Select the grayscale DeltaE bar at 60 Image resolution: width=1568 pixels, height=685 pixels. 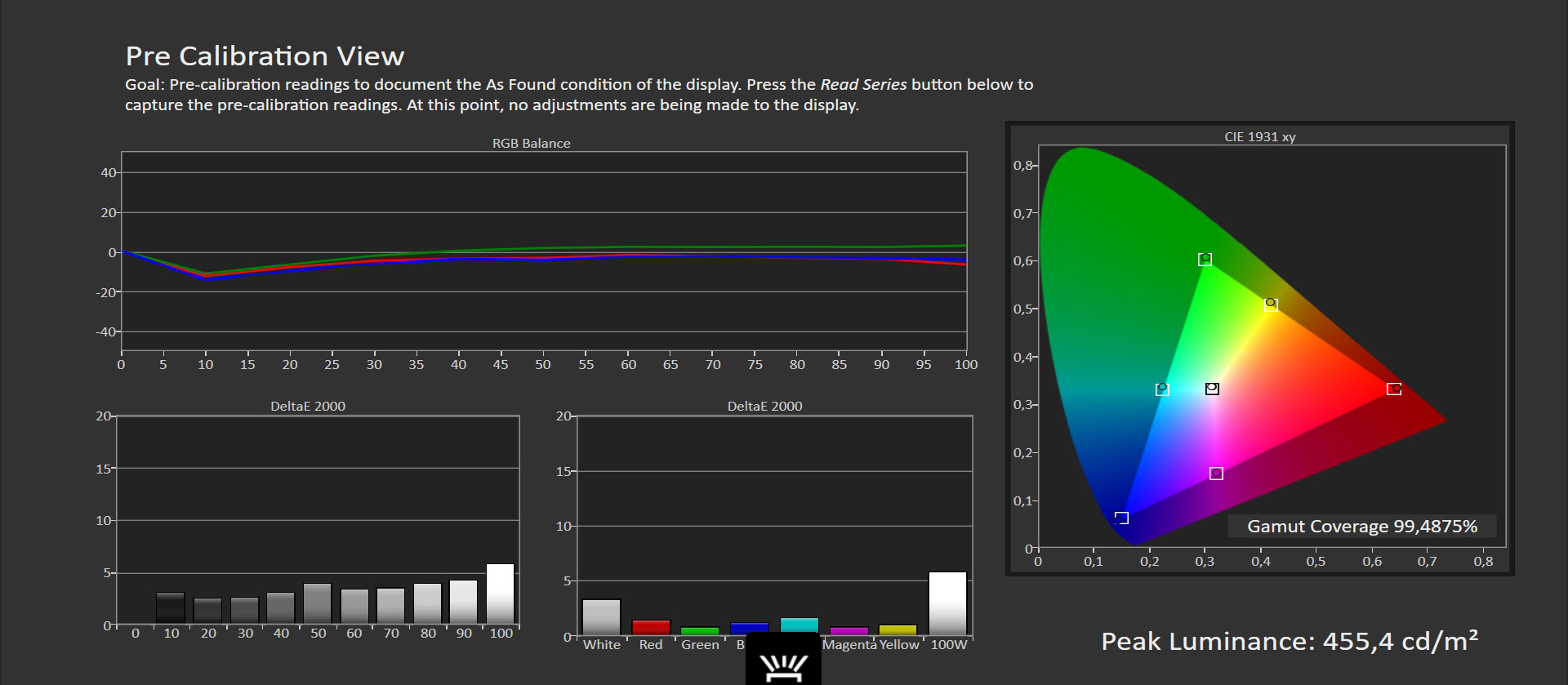coord(354,607)
